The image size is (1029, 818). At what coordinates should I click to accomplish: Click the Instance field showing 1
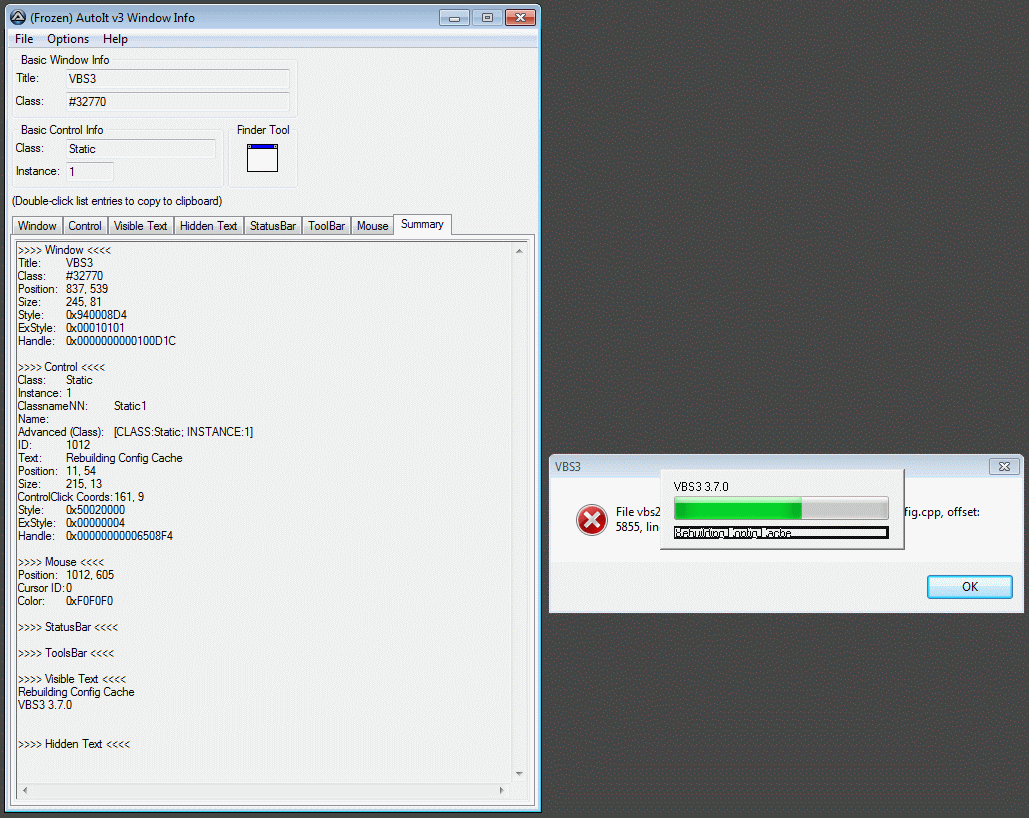[x=90, y=172]
